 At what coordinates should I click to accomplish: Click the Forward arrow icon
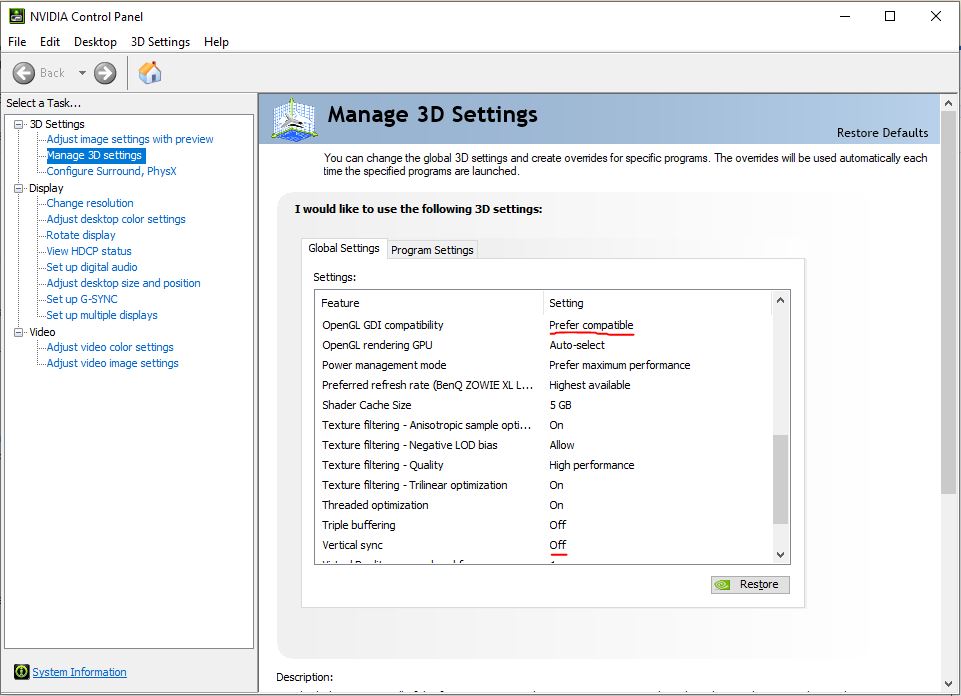[x=105, y=73]
